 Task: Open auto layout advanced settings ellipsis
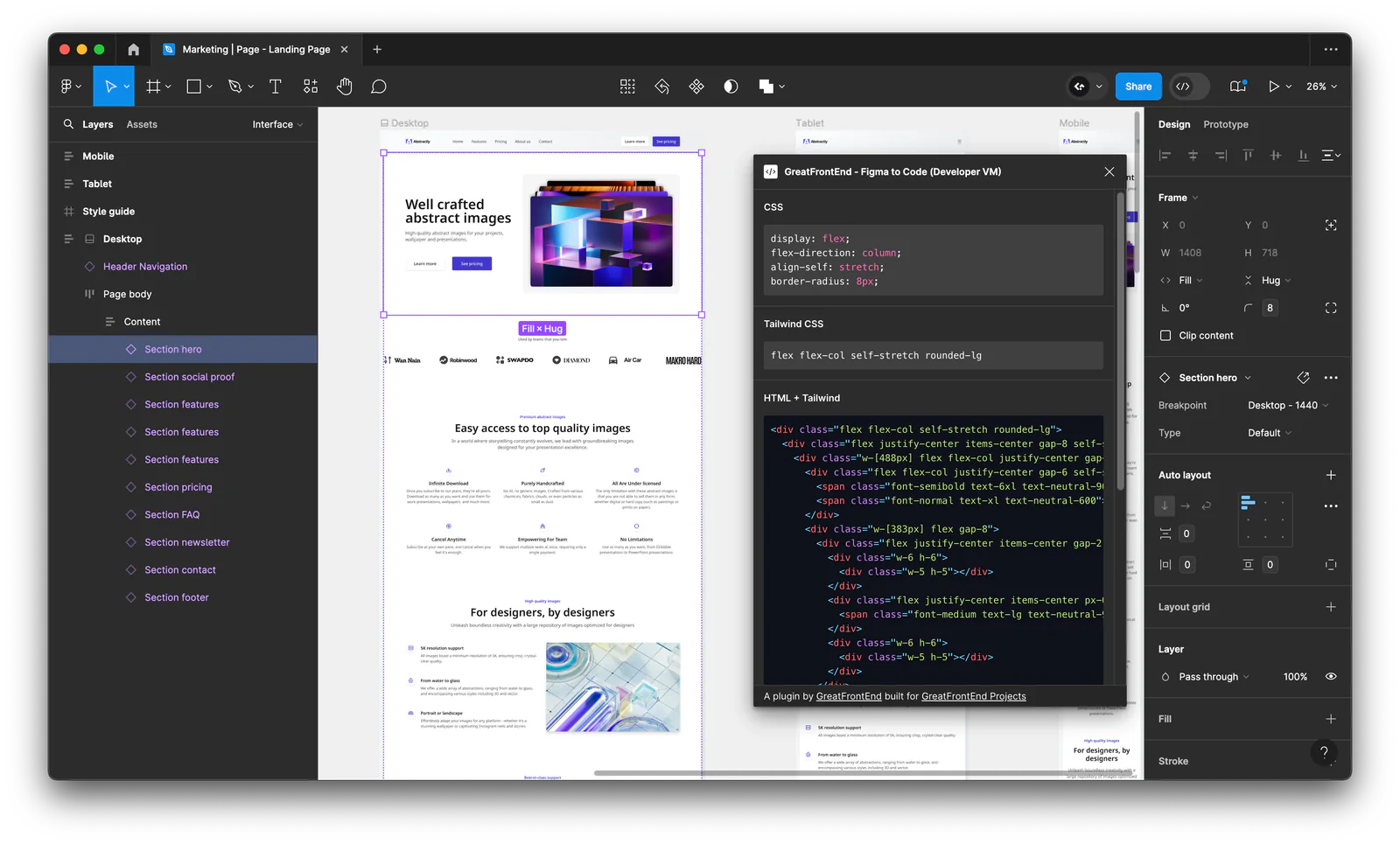1331,506
